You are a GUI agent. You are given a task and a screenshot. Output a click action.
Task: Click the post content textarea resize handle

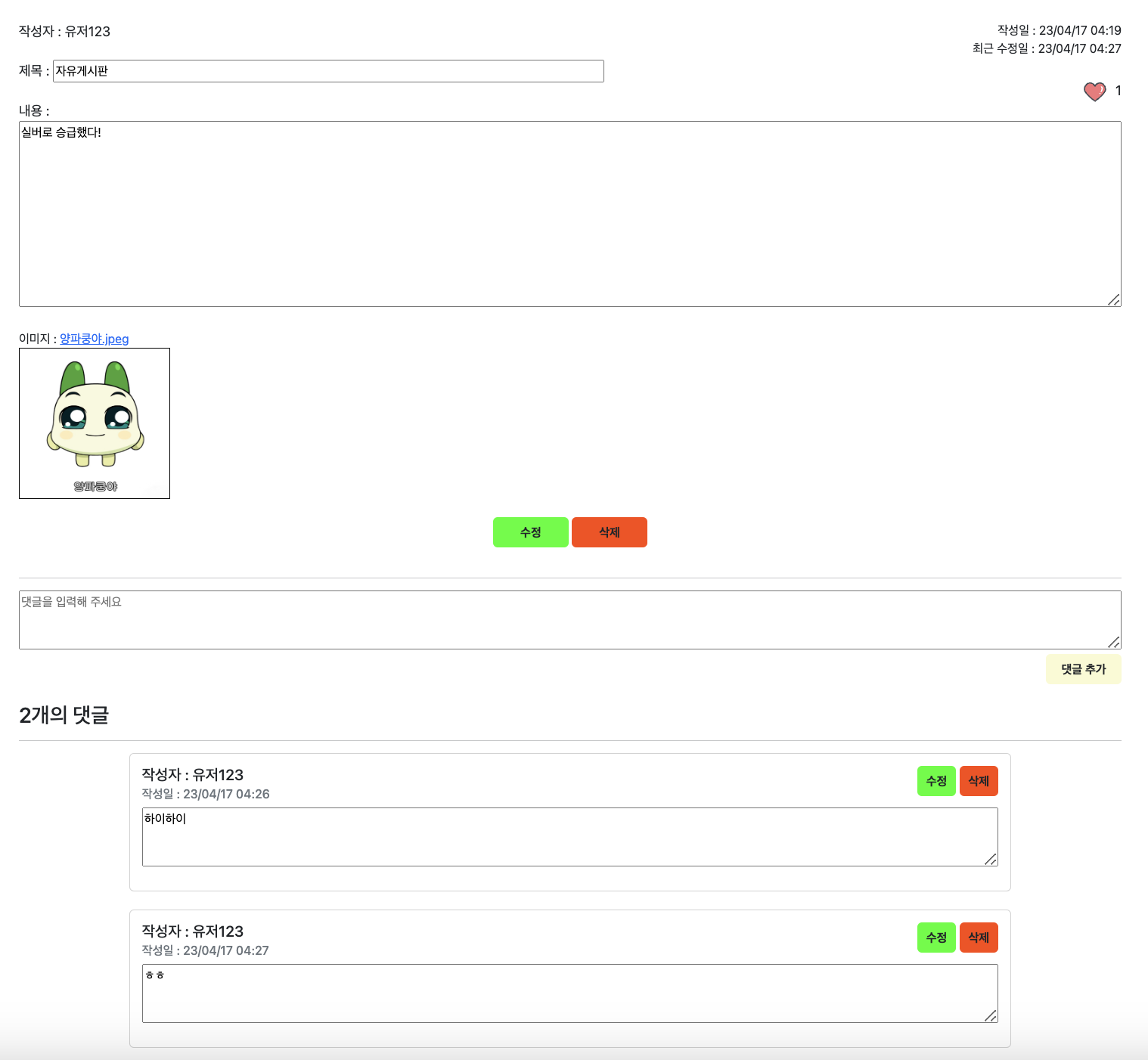click(1114, 300)
